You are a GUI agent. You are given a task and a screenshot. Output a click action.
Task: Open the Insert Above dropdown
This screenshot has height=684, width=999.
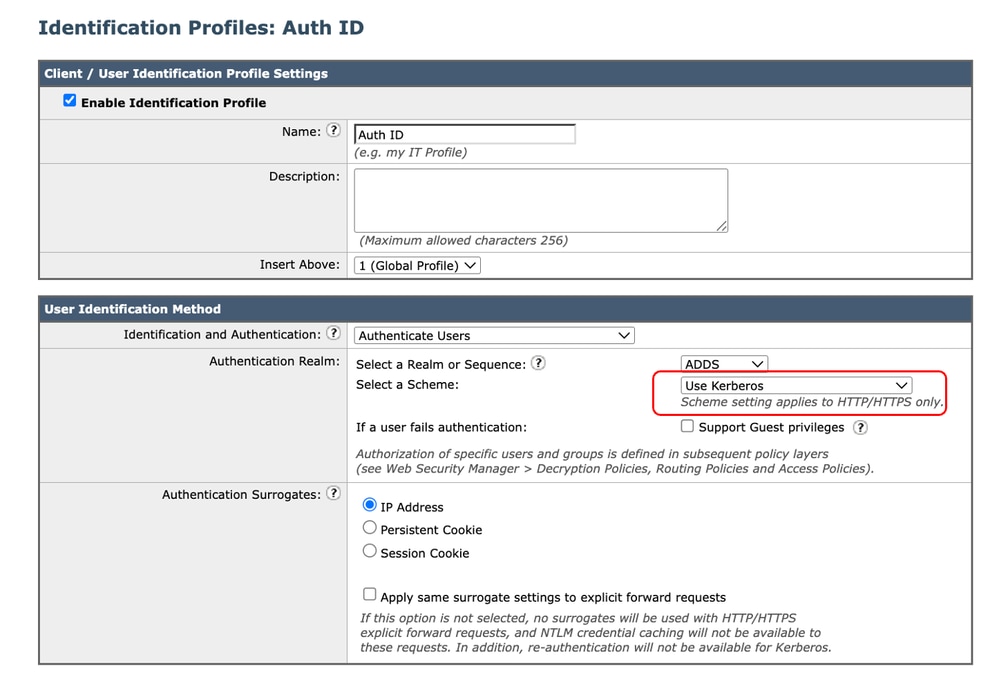click(416, 265)
